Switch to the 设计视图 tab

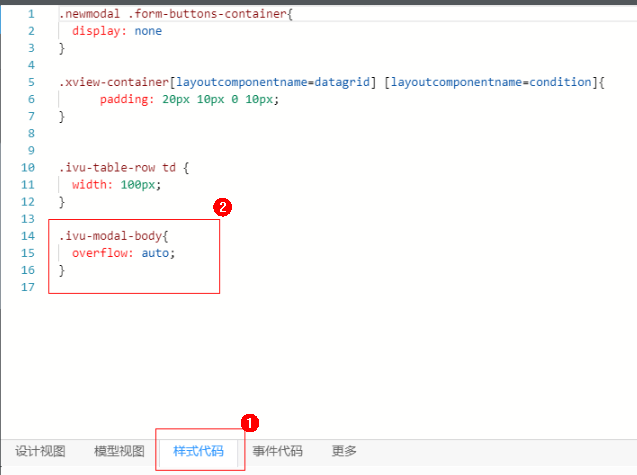[x=40, y=451]
